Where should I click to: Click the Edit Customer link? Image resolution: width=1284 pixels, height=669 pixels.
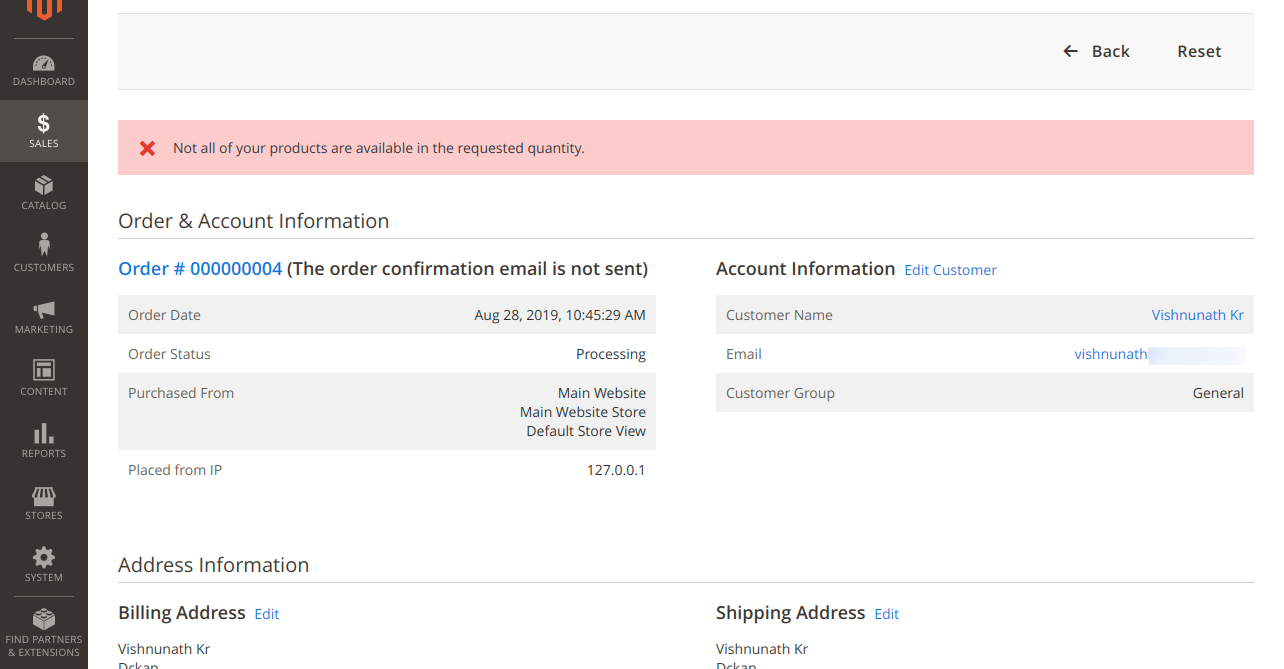[949, 270]
